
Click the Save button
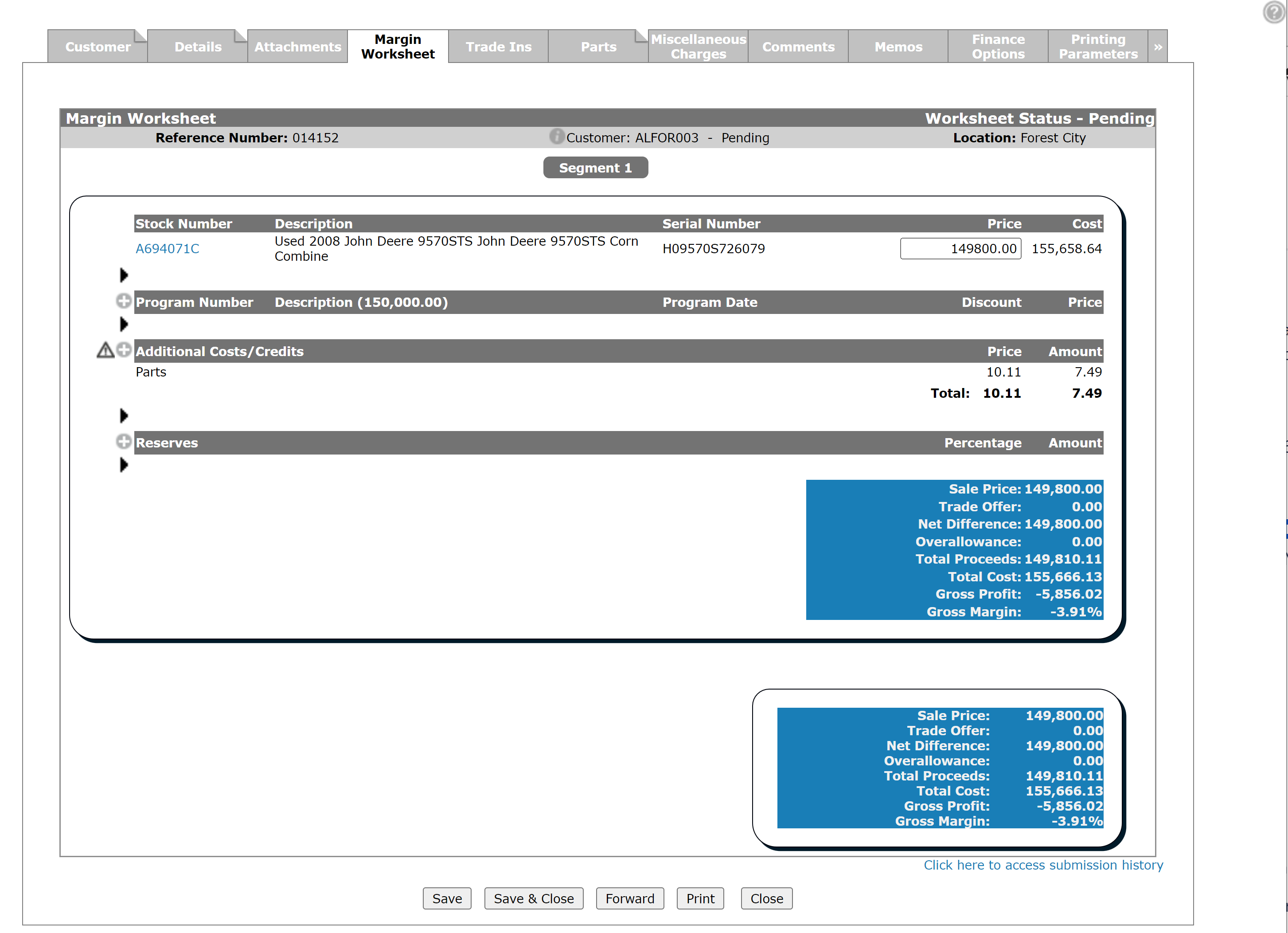click(447, 898)
